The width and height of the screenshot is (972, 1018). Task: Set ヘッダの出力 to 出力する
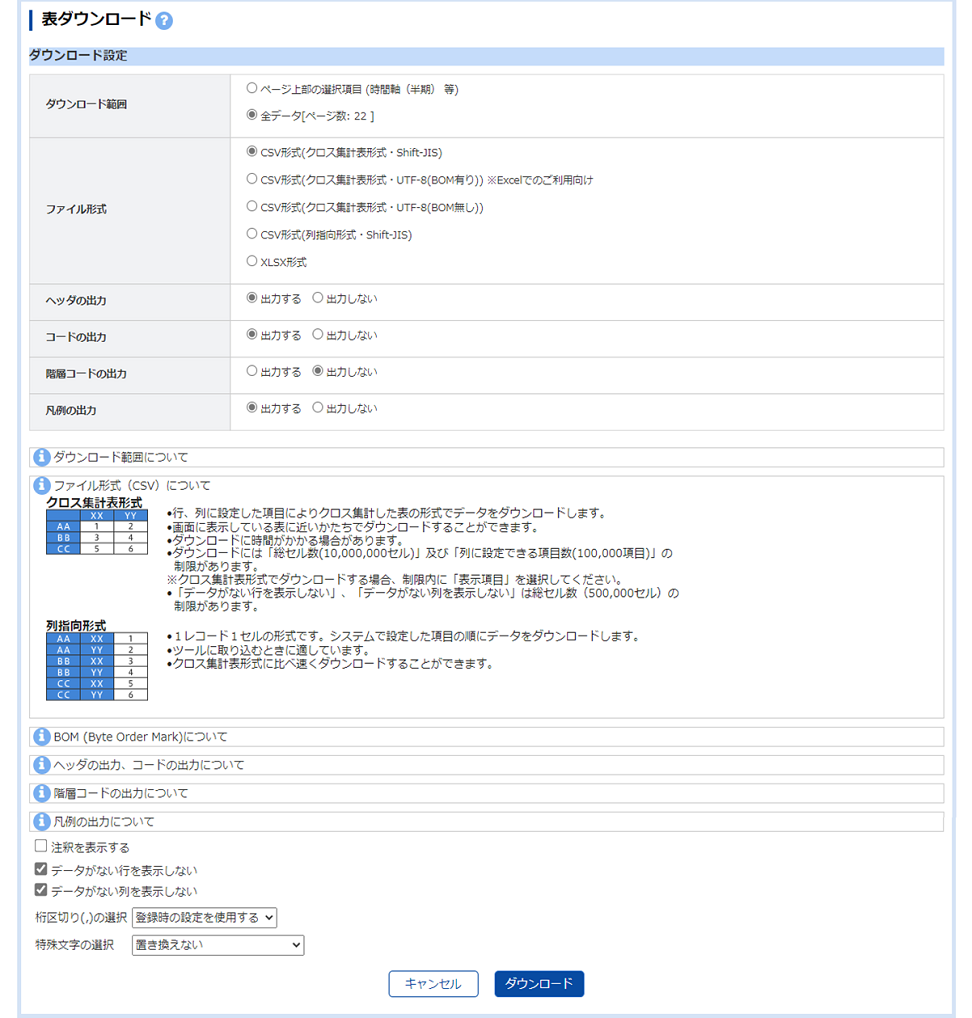[252, 298]
